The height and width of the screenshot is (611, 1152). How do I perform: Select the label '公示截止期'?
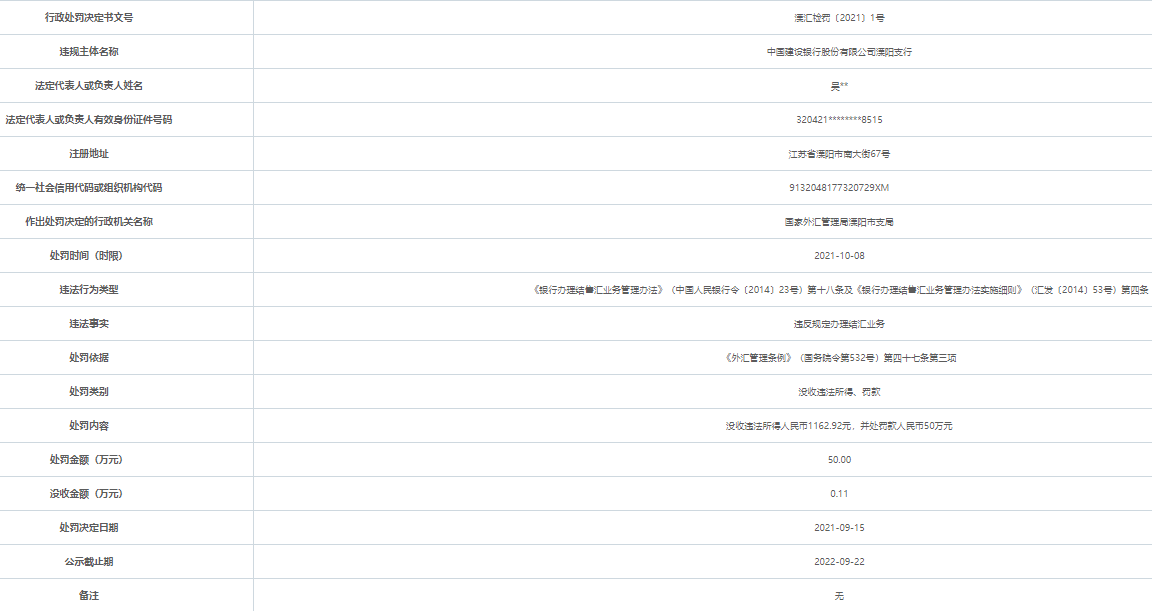click(89, 562)
